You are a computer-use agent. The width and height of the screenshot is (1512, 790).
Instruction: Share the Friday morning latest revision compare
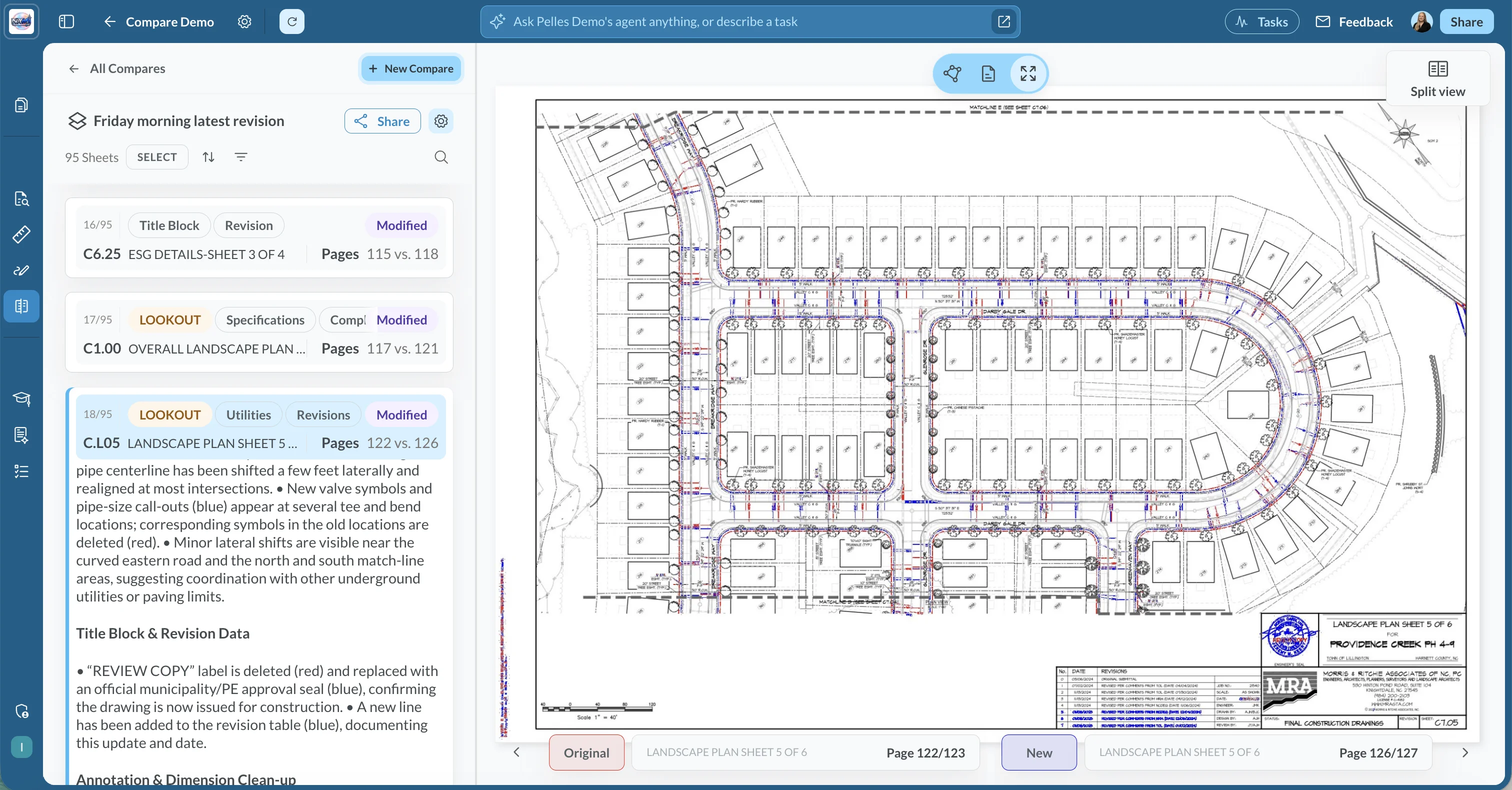(382, 121)
